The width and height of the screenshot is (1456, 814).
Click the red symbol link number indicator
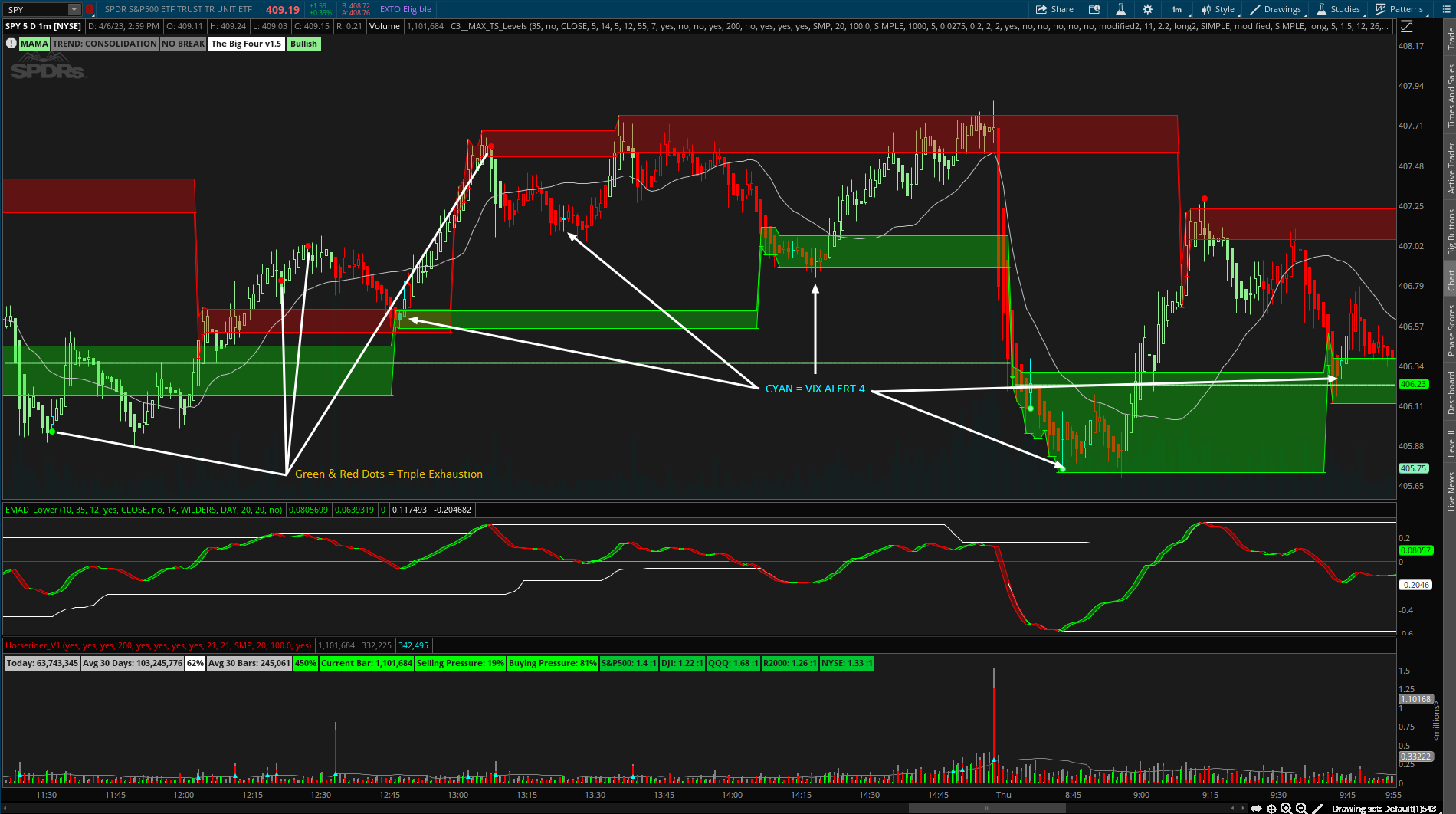[x=90, y=9]
